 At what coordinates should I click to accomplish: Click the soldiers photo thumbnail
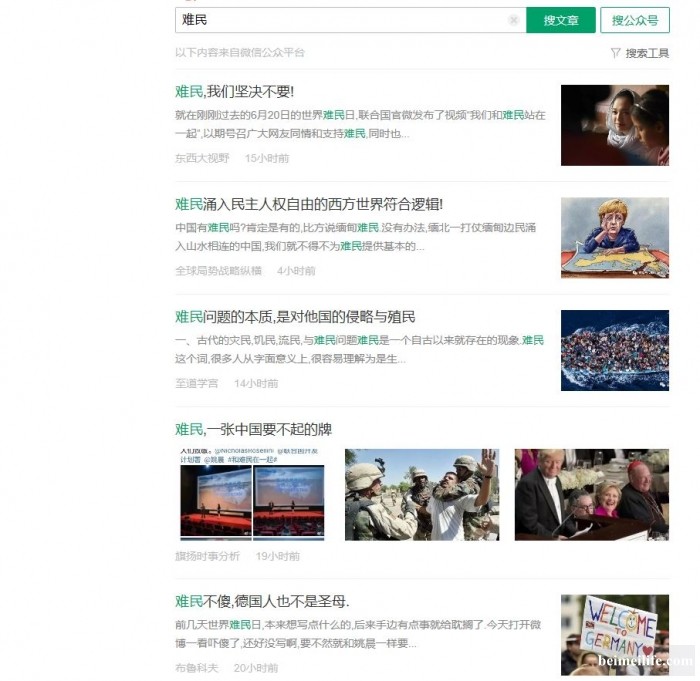pos(423,494)
